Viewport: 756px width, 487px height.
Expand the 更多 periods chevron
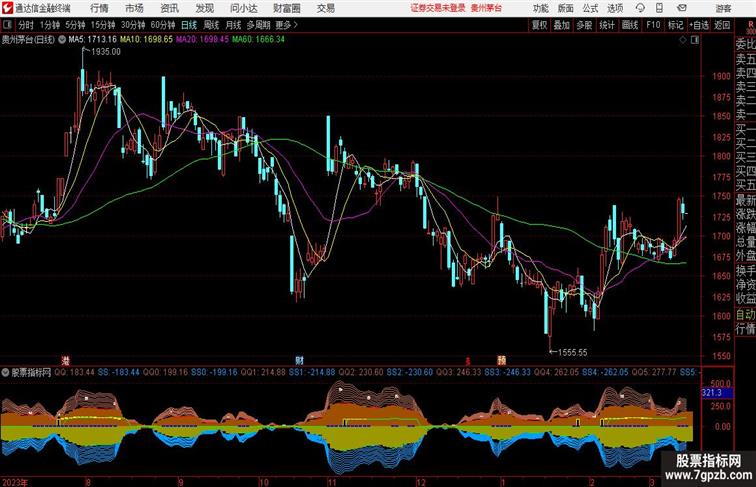click(x=287, y=25)
